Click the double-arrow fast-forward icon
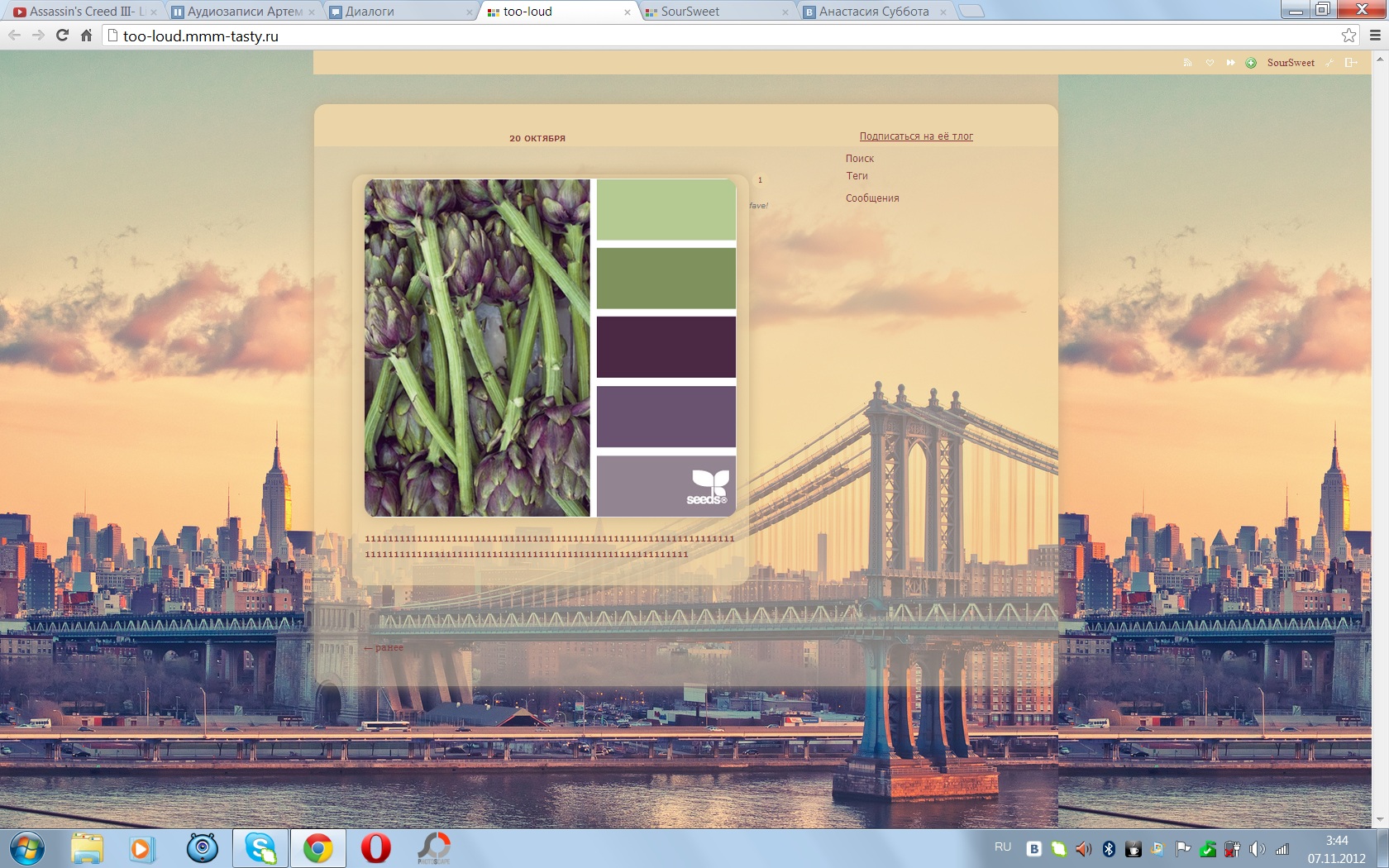Screen dimensions: 1389x868 [x=1230, y=63]
